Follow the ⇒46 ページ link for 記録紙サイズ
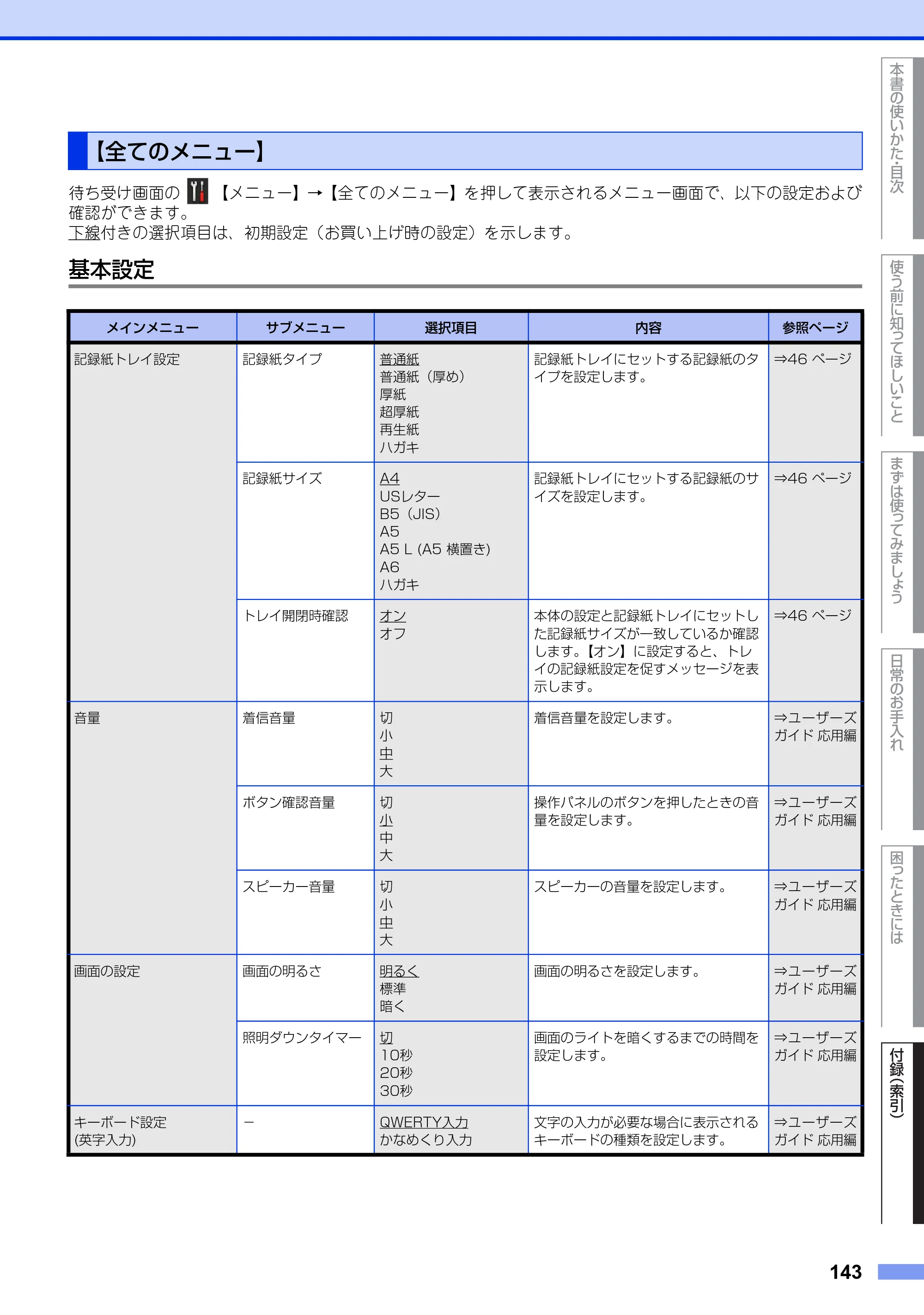The image size is (924, 1315). tap(813, 478)
